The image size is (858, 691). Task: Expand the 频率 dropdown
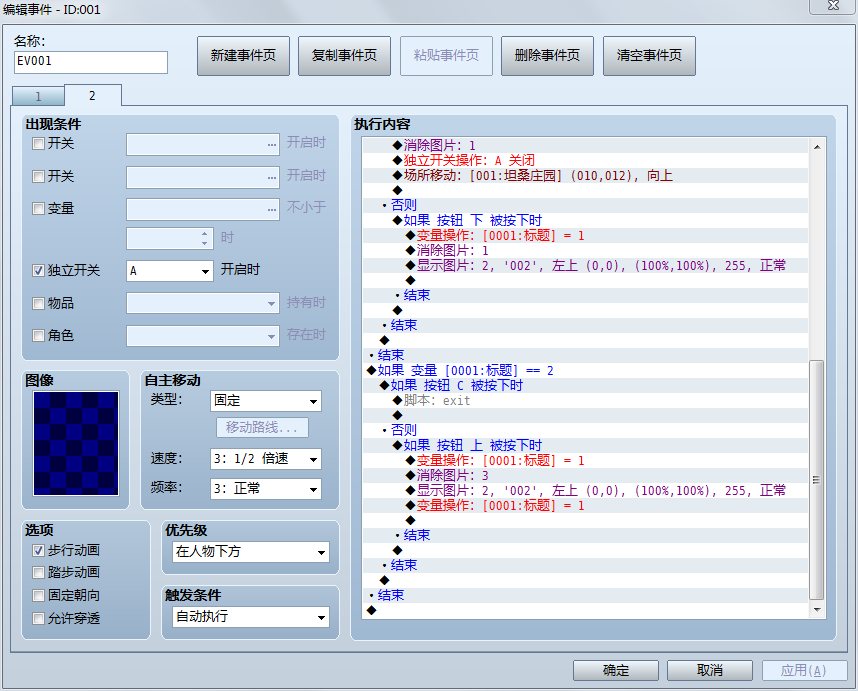click(x=265, y=489)
